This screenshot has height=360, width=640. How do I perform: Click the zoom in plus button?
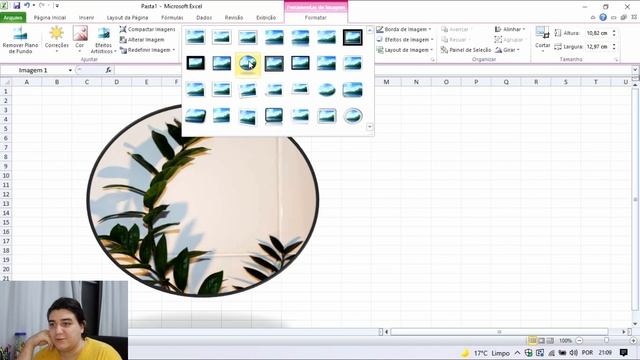633,340
